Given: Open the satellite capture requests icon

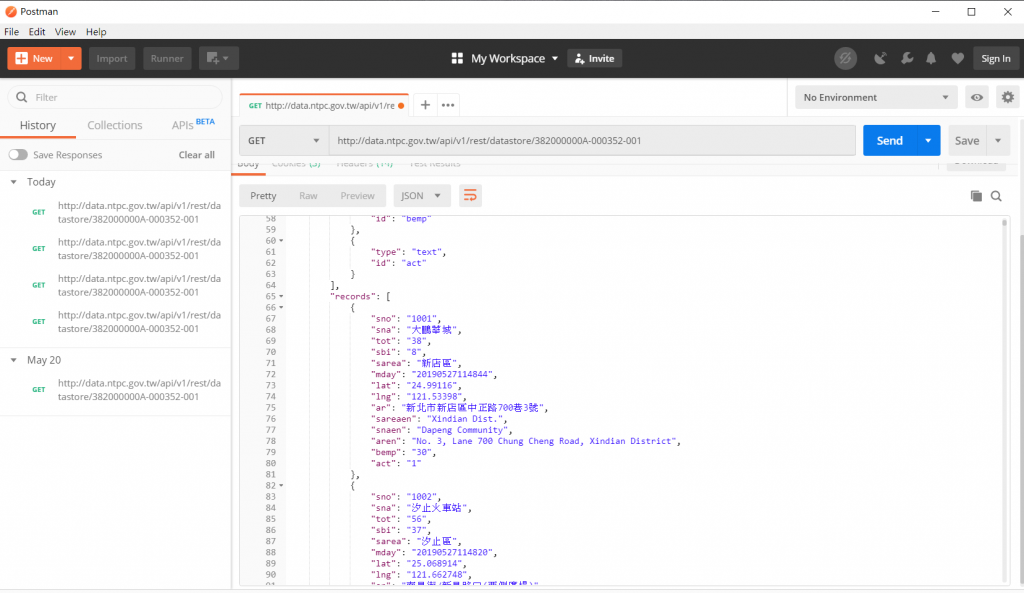Looking at the screenshot, I should [880, 58].
